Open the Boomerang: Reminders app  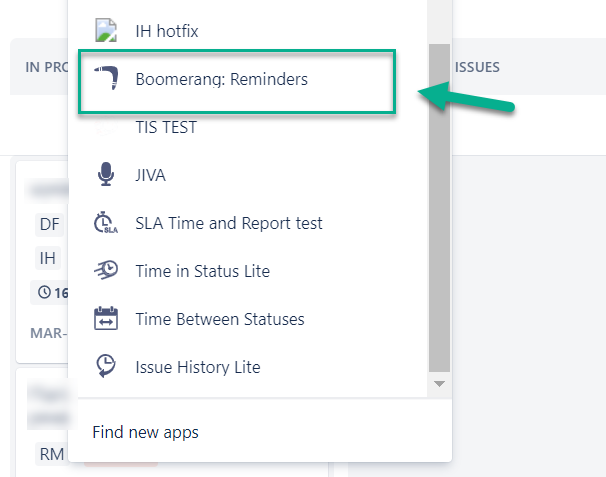point(222,79)
